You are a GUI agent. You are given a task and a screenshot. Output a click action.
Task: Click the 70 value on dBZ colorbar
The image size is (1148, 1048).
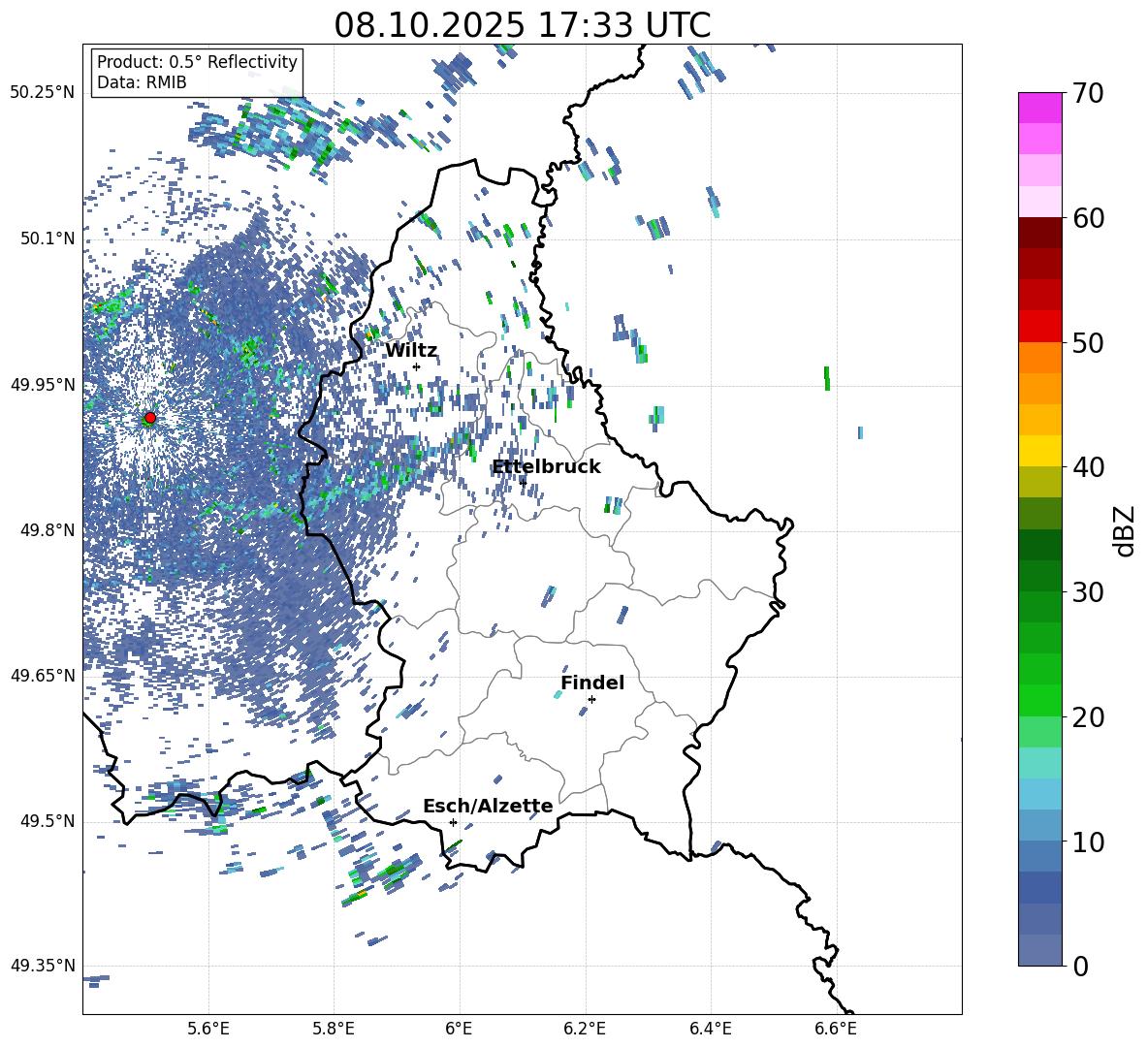click(1087, 94)
